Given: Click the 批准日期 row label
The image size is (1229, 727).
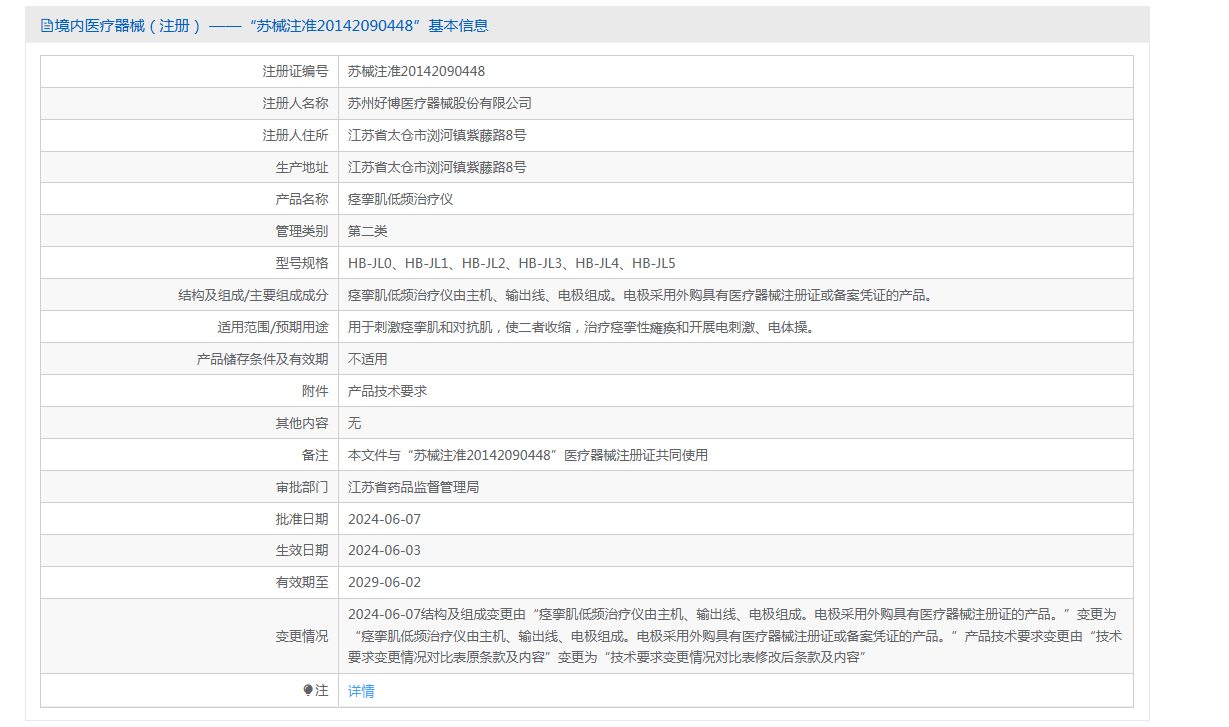Looking at the screenshot, I should [x=302, y=519].
